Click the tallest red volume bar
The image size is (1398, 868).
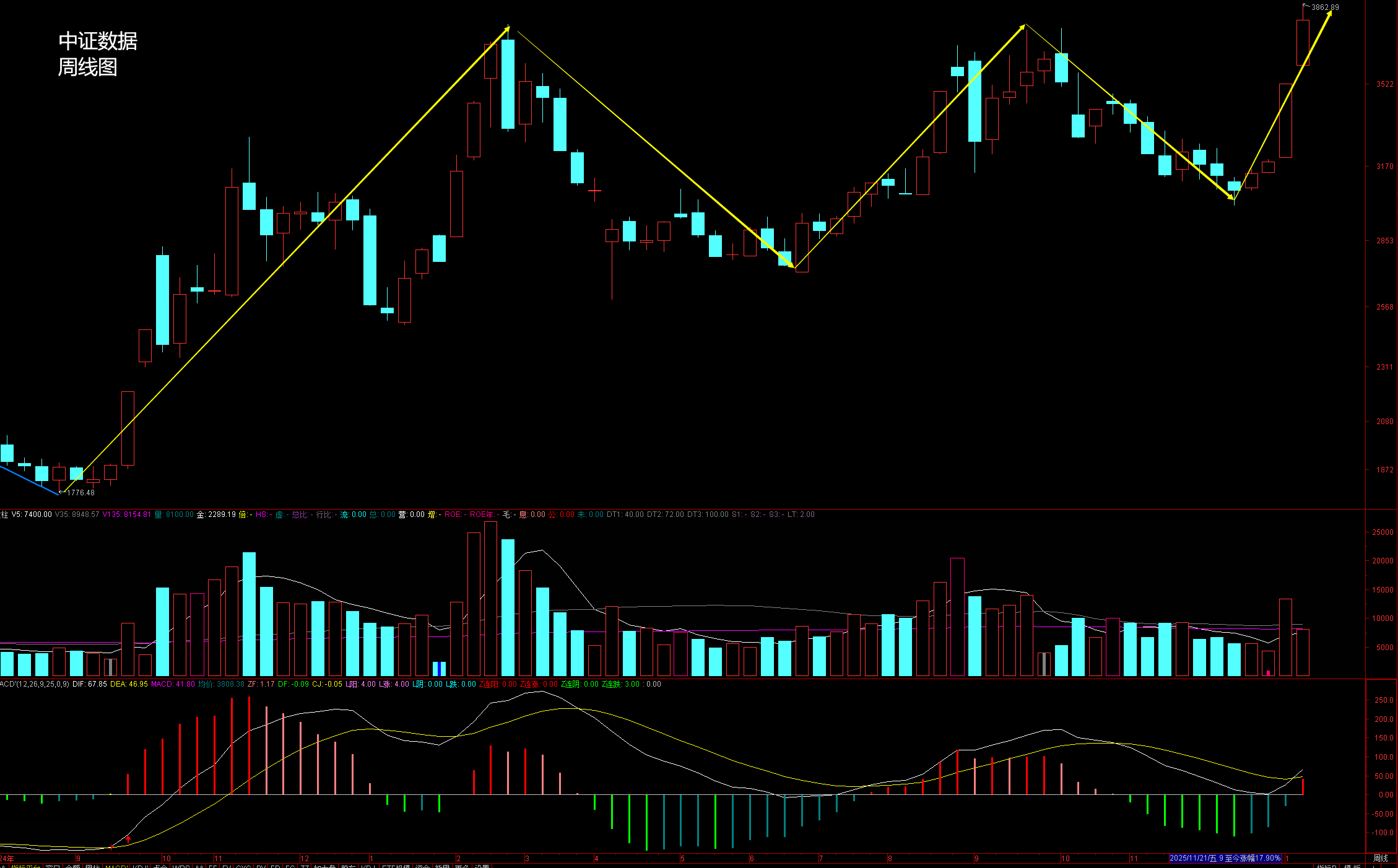click(x=490, y=597)
